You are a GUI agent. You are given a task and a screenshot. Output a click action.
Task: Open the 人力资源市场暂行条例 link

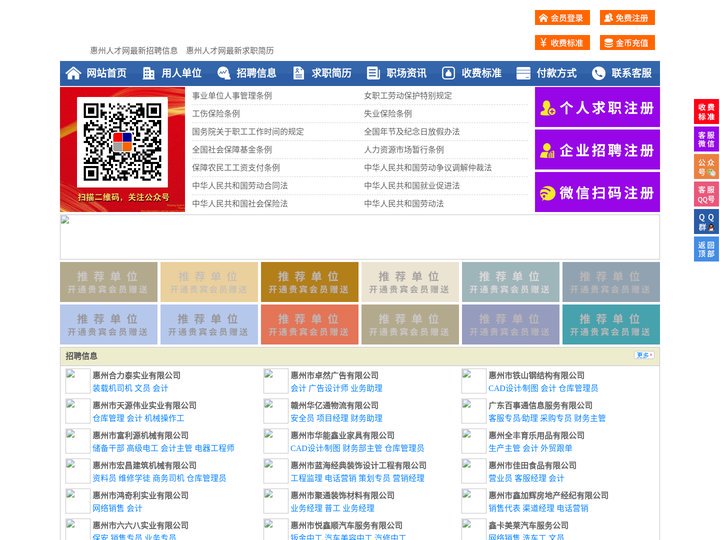click(x=404, y=149)
